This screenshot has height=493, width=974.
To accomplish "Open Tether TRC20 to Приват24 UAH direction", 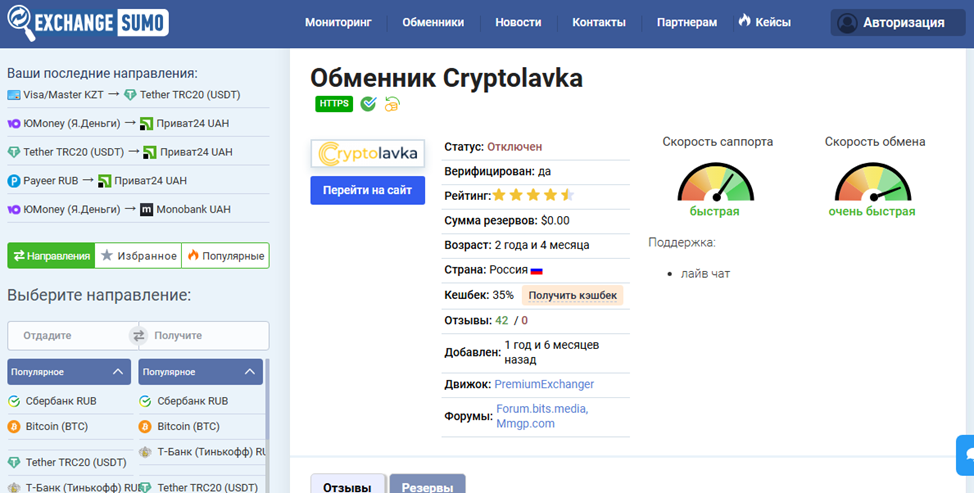I will click(x=120, y=152).
